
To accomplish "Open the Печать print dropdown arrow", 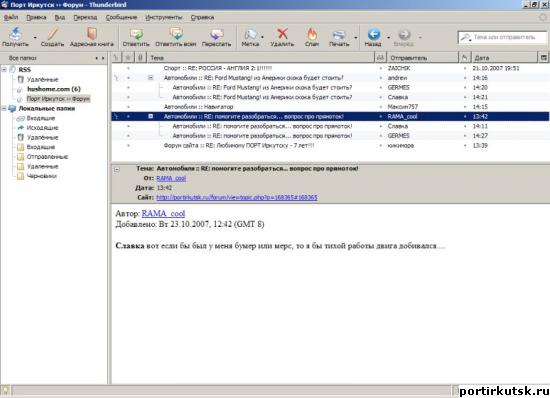I will [x=356, y=37].
